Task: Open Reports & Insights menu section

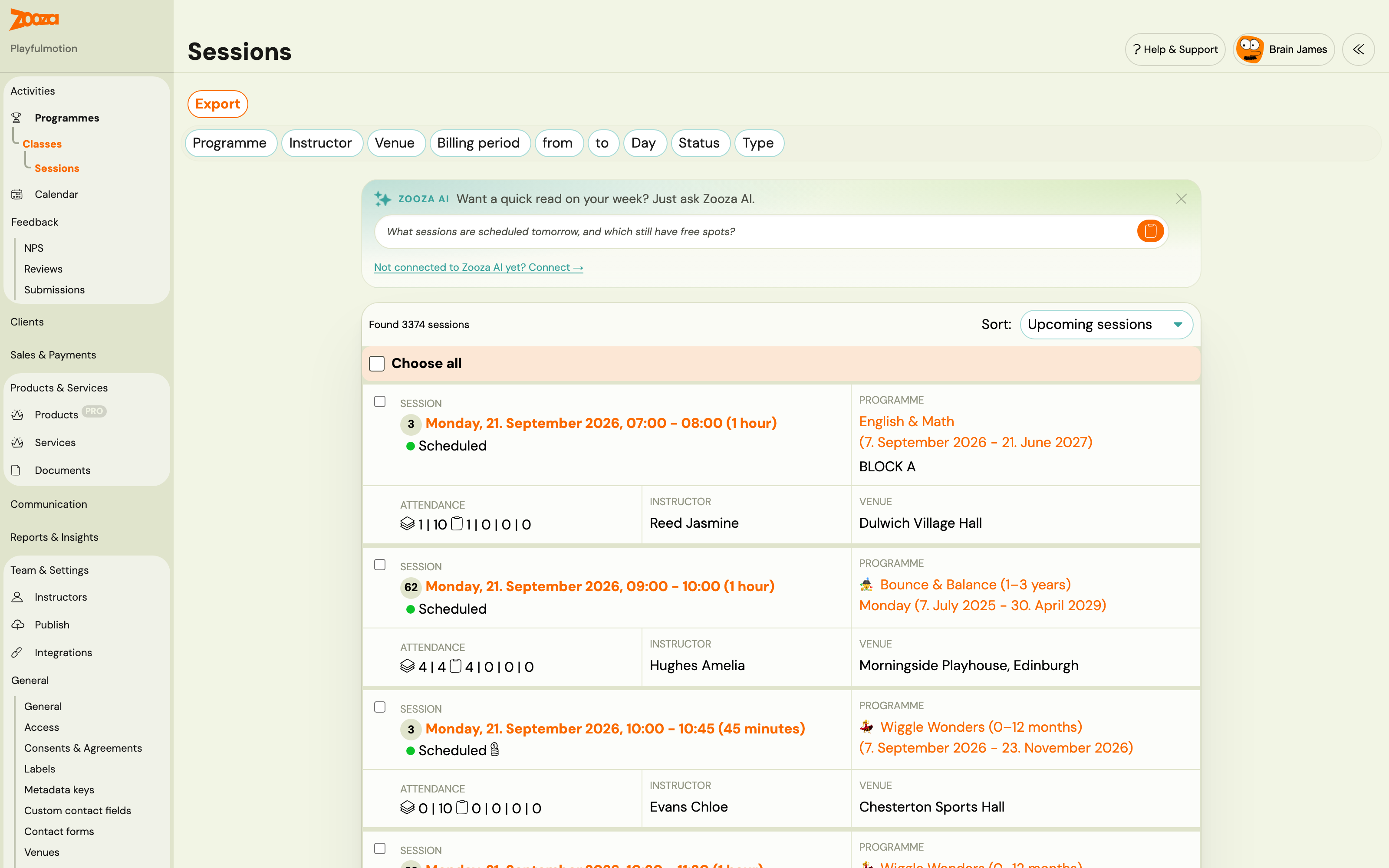Action: click(x=55, y=537)
